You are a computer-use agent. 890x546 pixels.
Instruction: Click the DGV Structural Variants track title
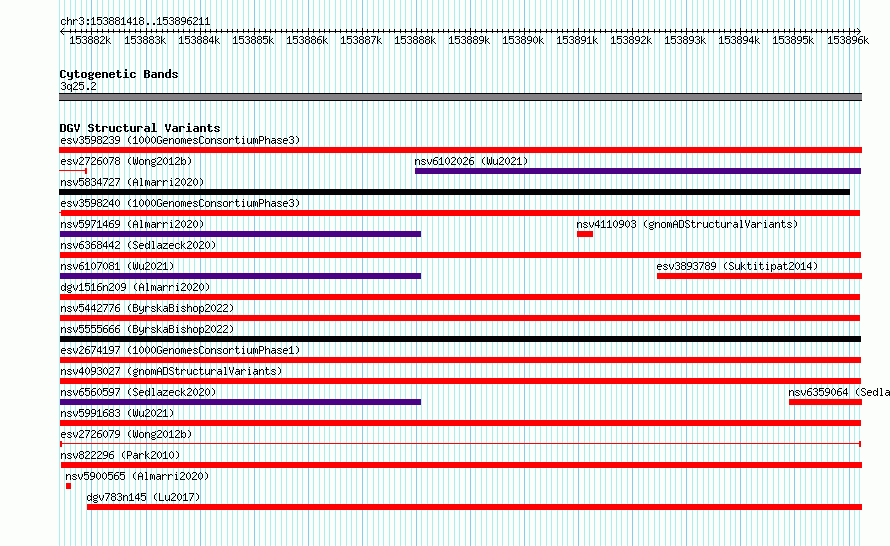coord(140,128)
